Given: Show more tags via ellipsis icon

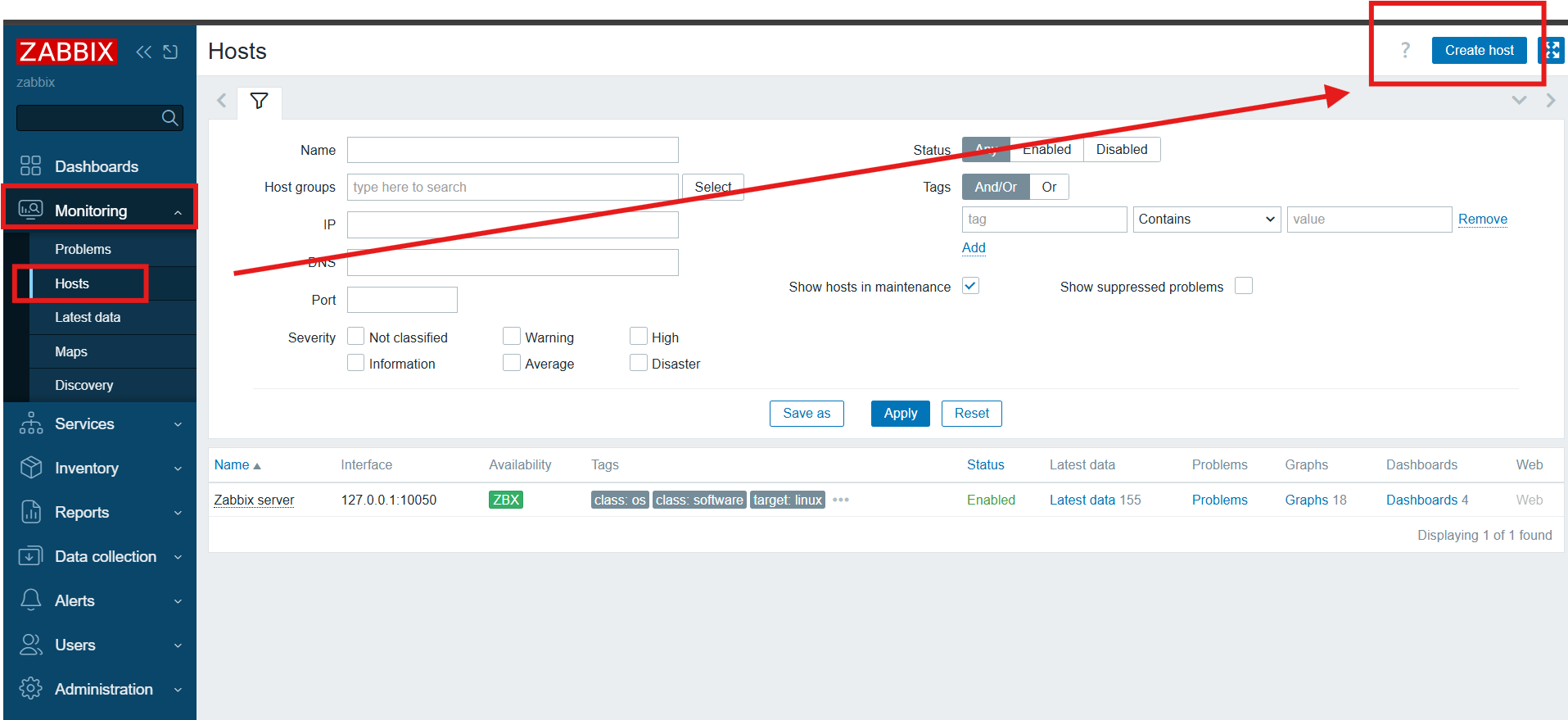Looking at the screenshot, I should click(841, 500).
